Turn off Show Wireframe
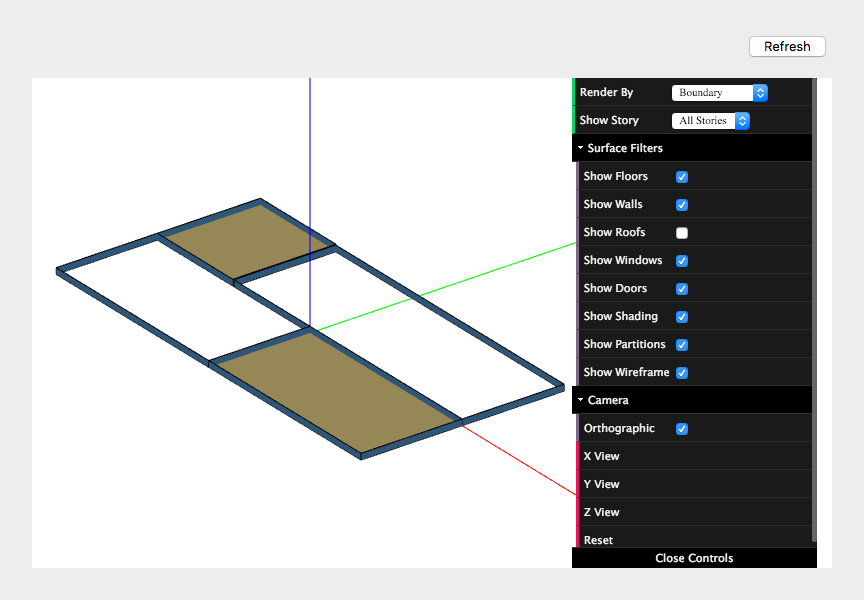This screenshot has height=600, width=864. tap(681, 372)
